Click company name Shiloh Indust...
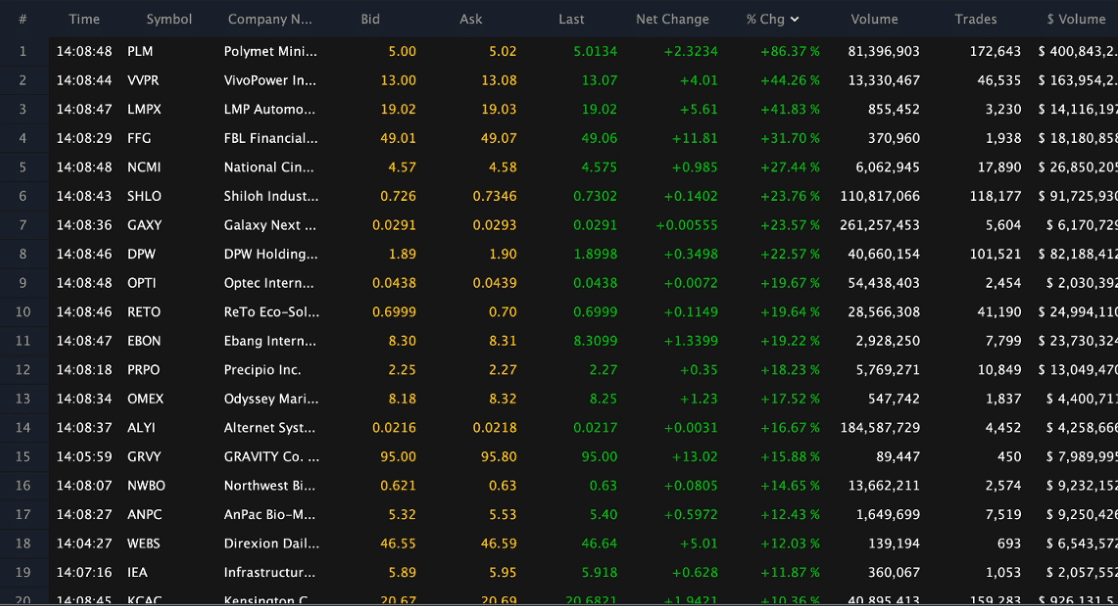 tap(271, 196)
